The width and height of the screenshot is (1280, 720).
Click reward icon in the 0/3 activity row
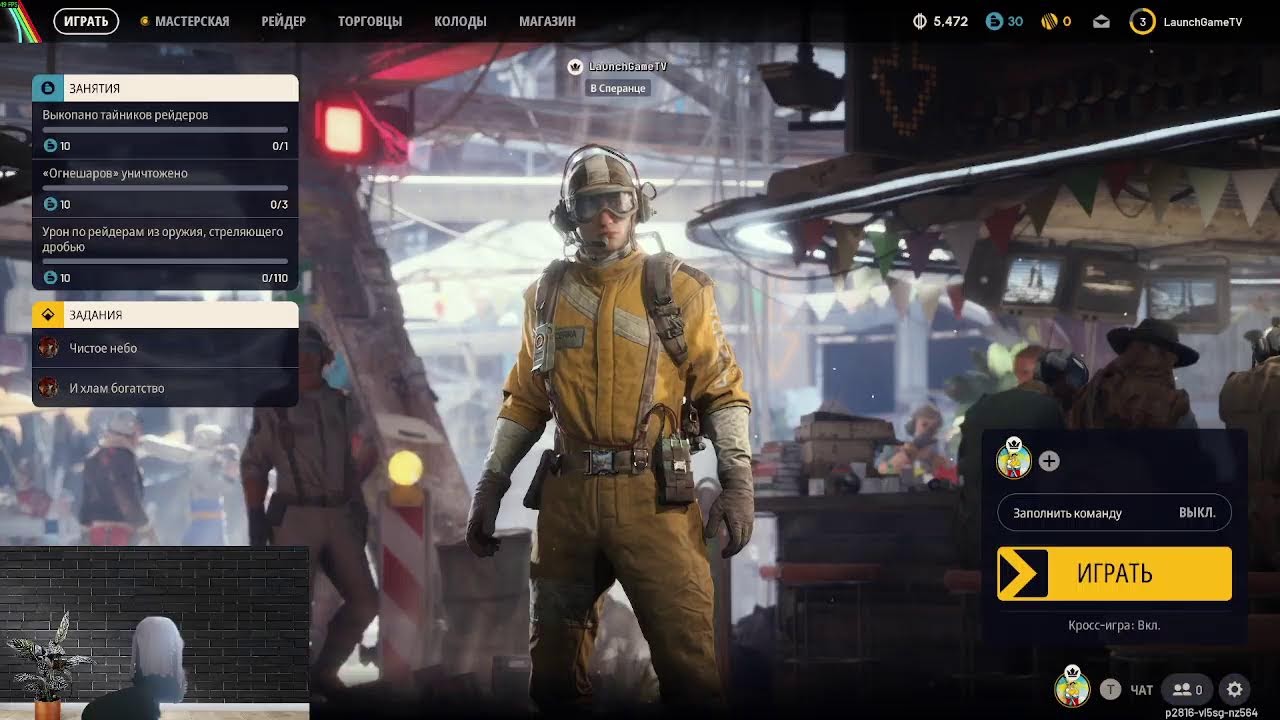pos(51,204)
